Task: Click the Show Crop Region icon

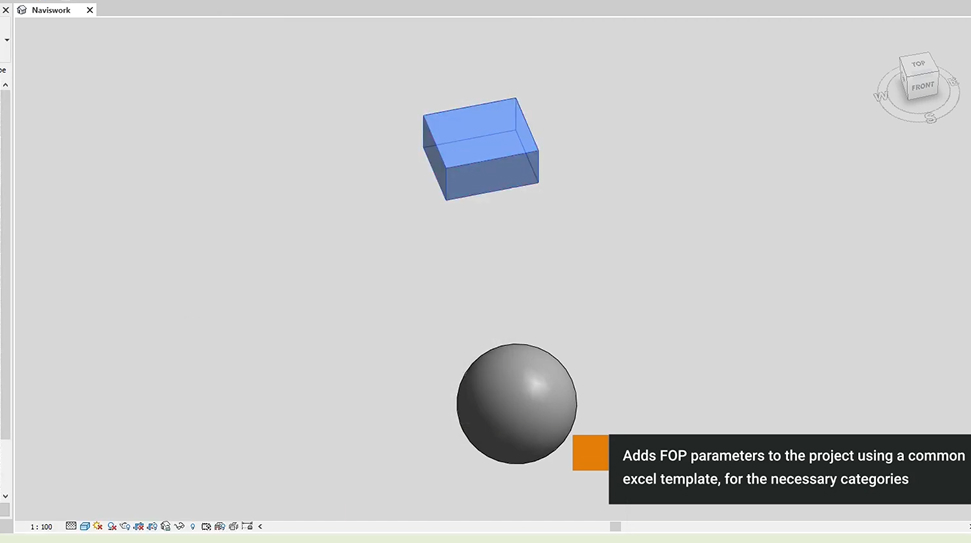Action: [152, 526]
